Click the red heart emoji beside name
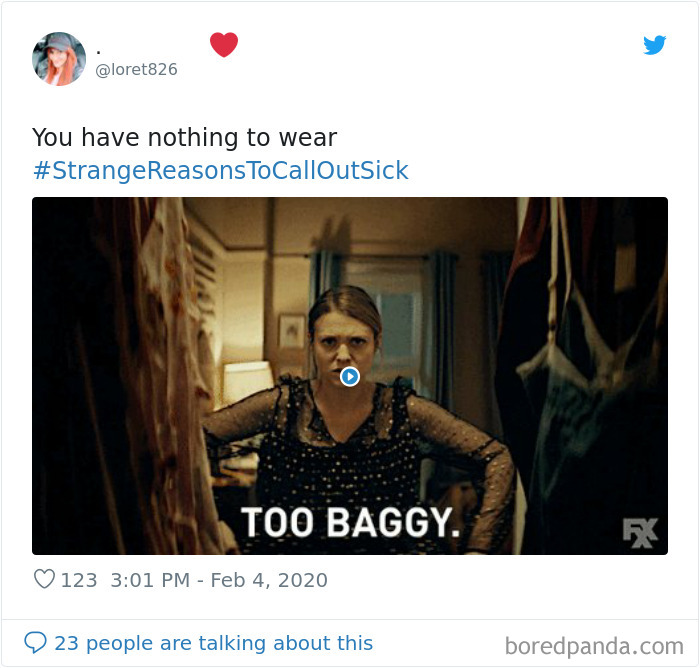The width and height of the screenshot is (700, 668). pos(224,45)
